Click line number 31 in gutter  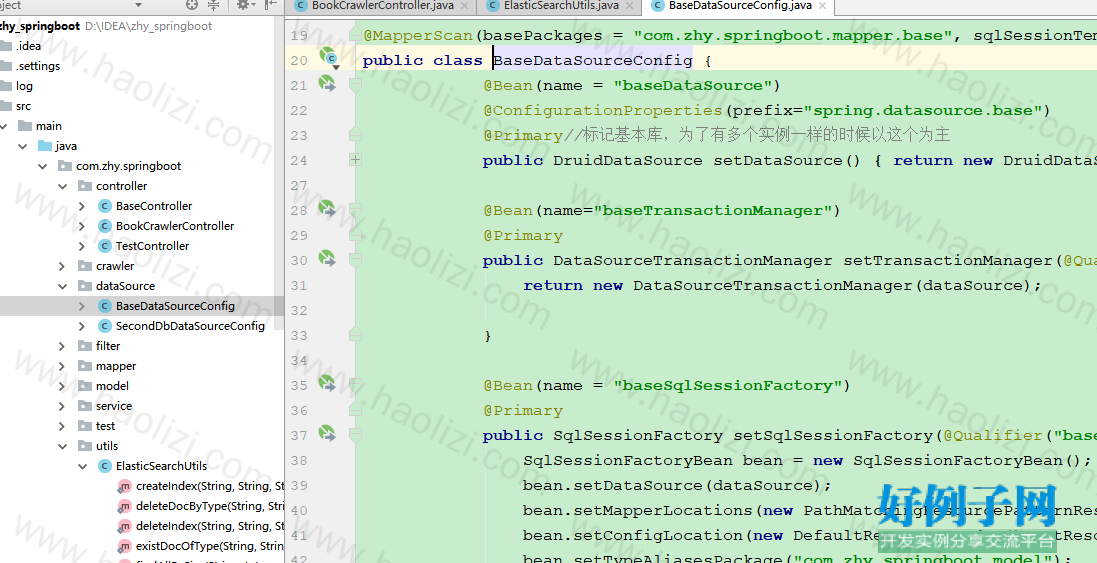tap(299, 285)
